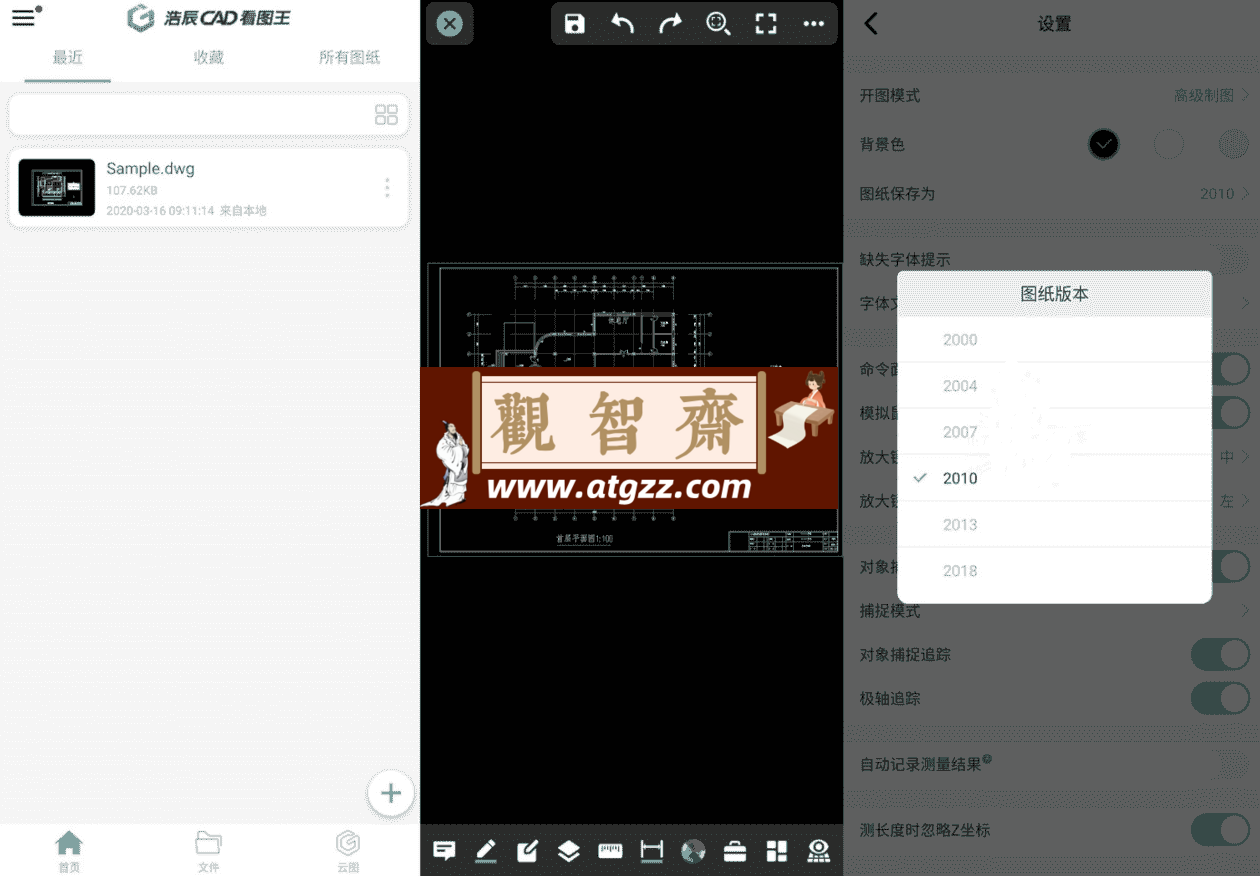1260x876 pixels.
Task: Select the 最近 tab
Action: point(68,57)
